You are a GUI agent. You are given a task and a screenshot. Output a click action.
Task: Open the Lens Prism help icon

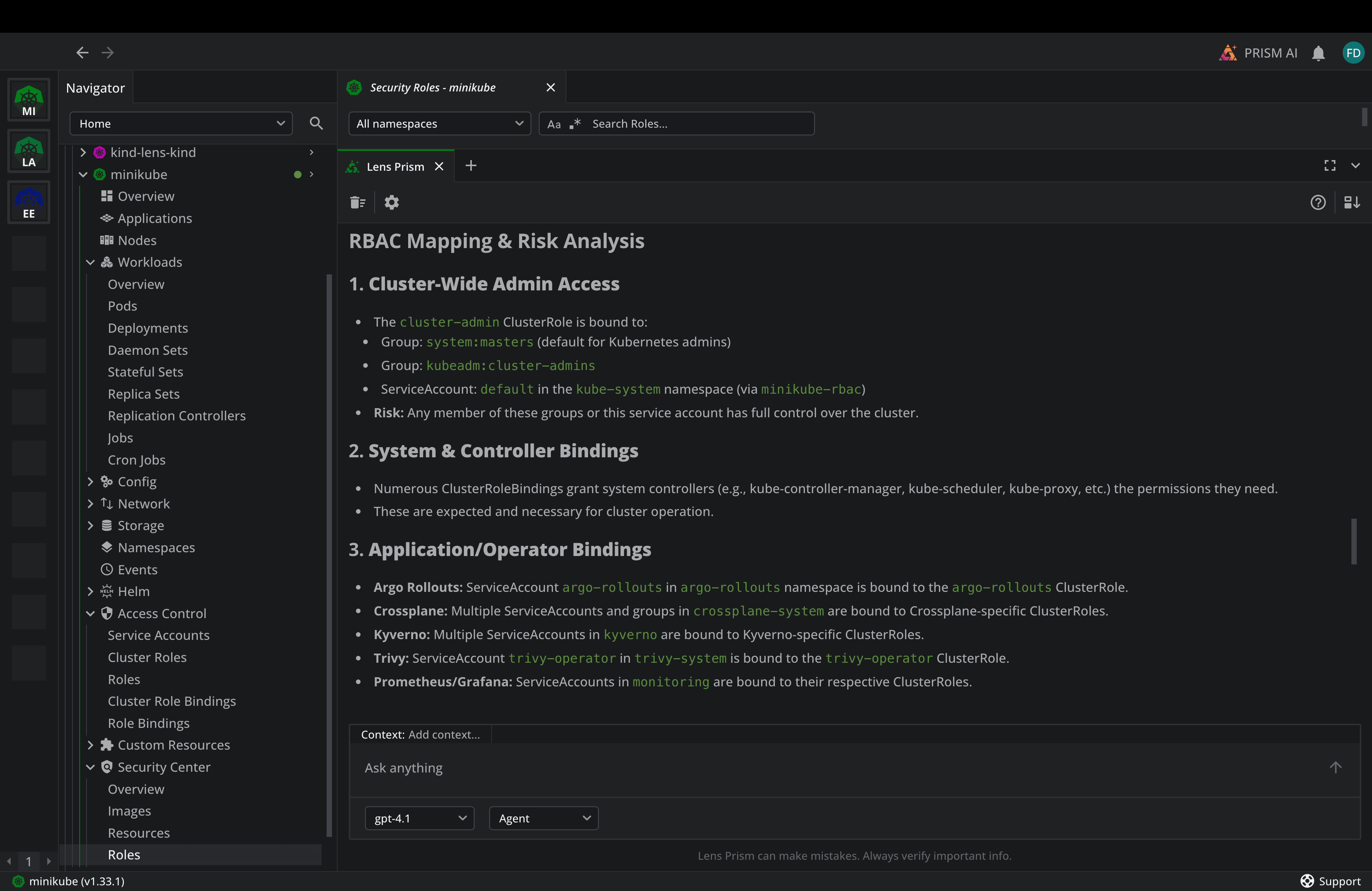point(1318,202)
